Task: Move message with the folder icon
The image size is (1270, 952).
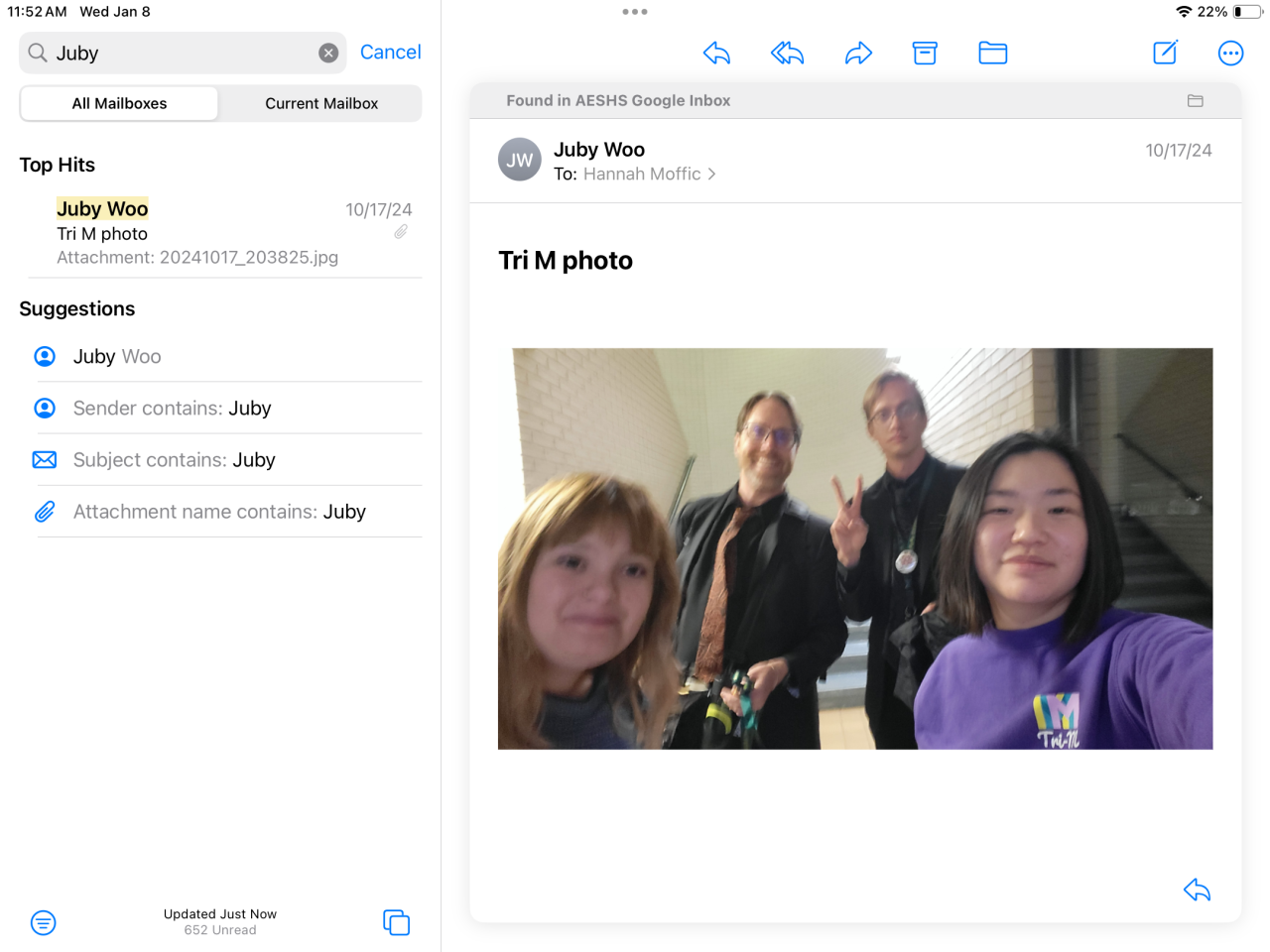Action: tap(992, 53)
